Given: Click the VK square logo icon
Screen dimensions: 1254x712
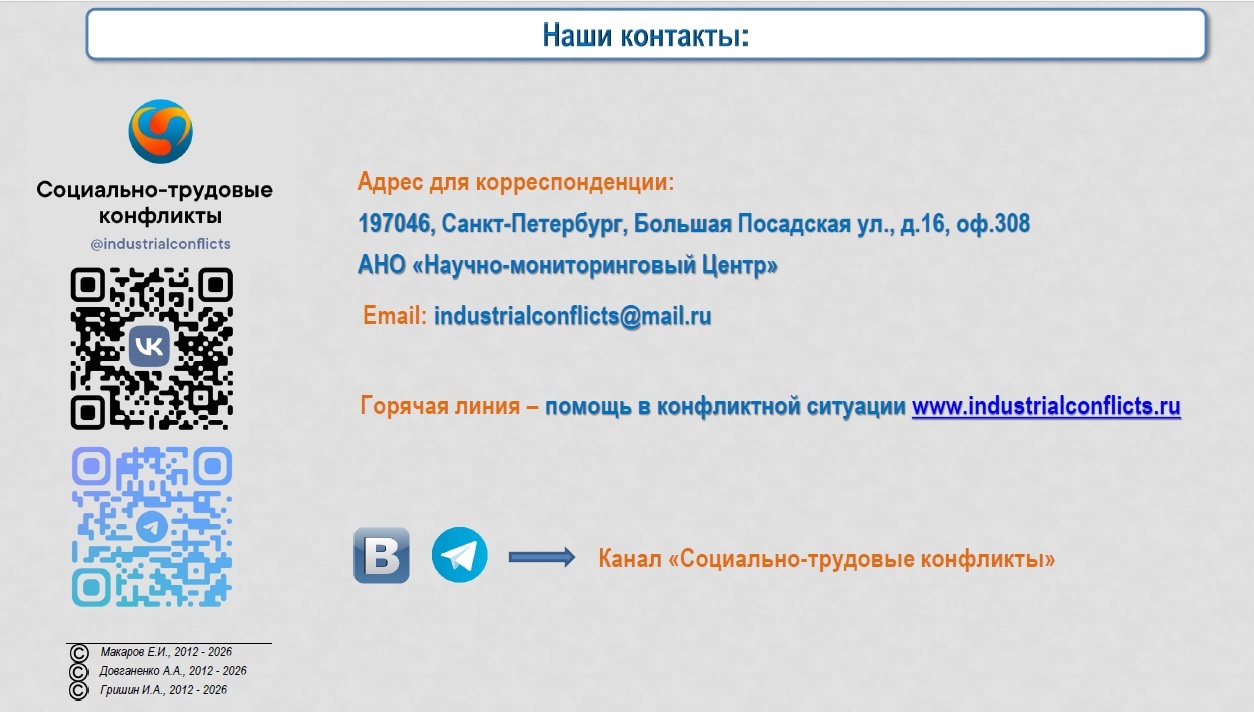Looking at the screenshot, I should coord(381,555).
